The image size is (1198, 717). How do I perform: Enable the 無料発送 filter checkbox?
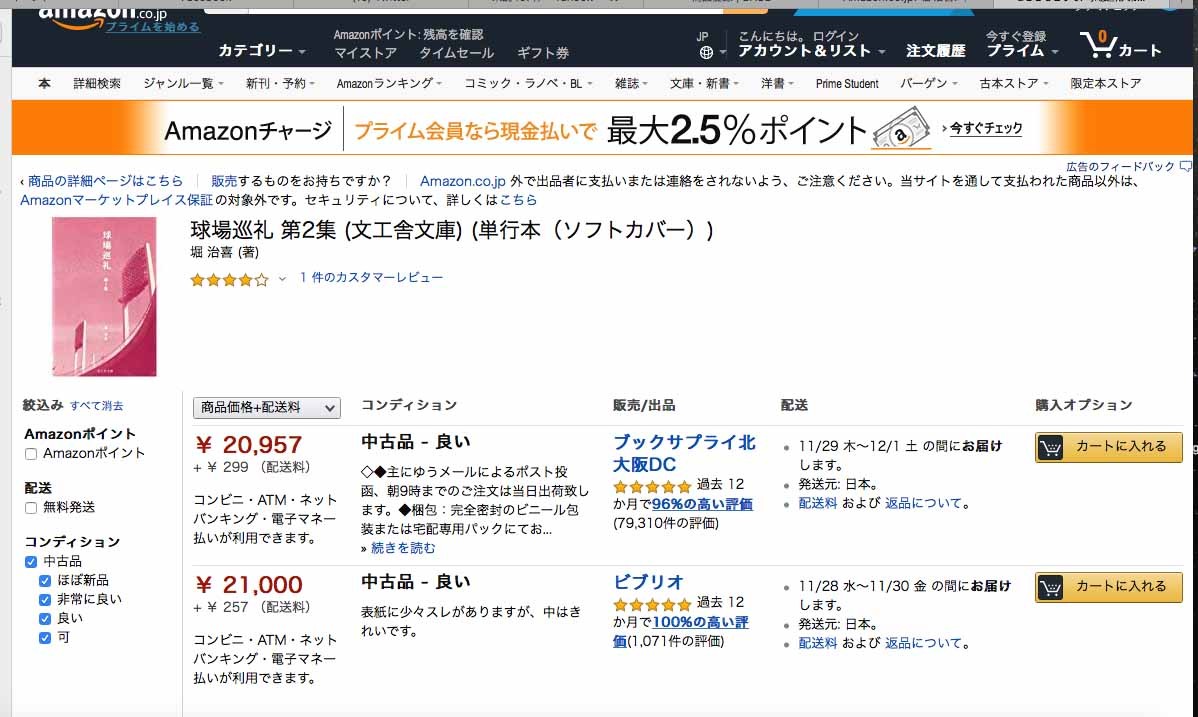(31, 508)
